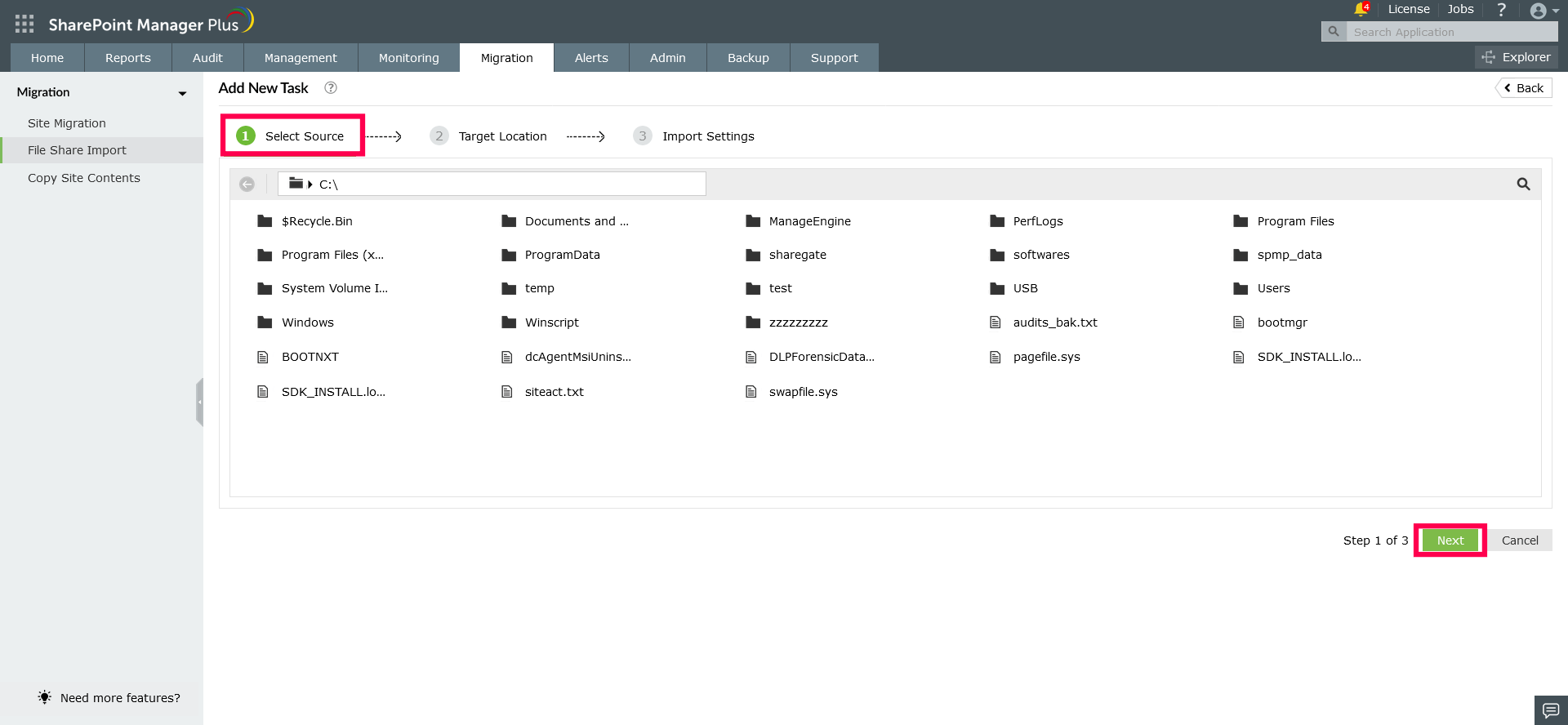1568x725 pixels.
Task: Select the zzzzzzzzz folder icon
Action: 753,322
